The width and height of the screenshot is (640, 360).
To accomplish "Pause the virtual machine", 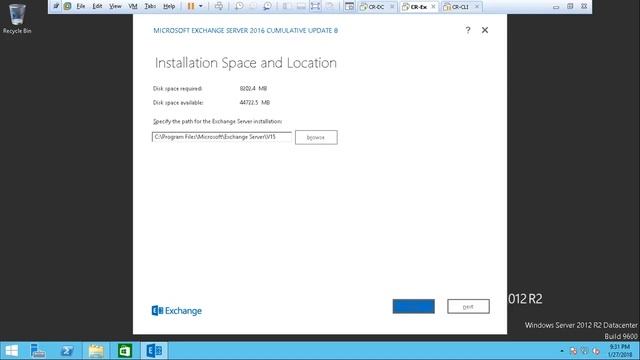I will 191,6.
